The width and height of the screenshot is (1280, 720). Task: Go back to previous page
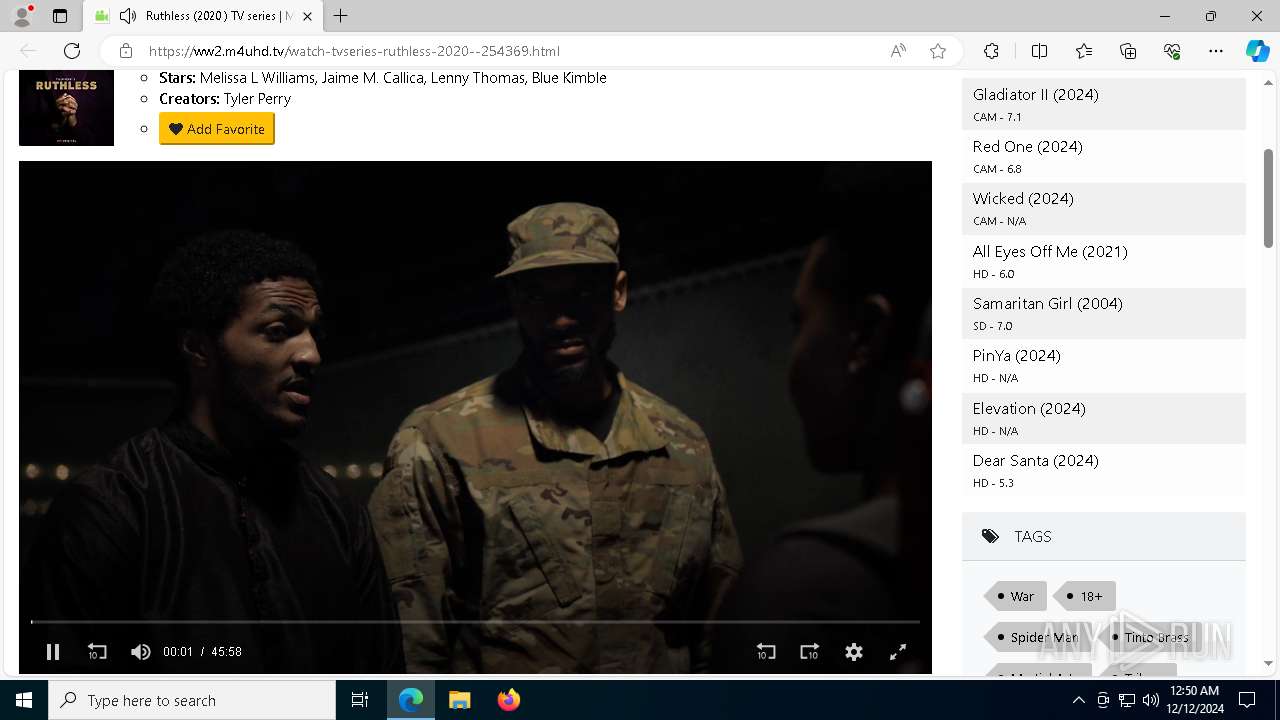28,51
